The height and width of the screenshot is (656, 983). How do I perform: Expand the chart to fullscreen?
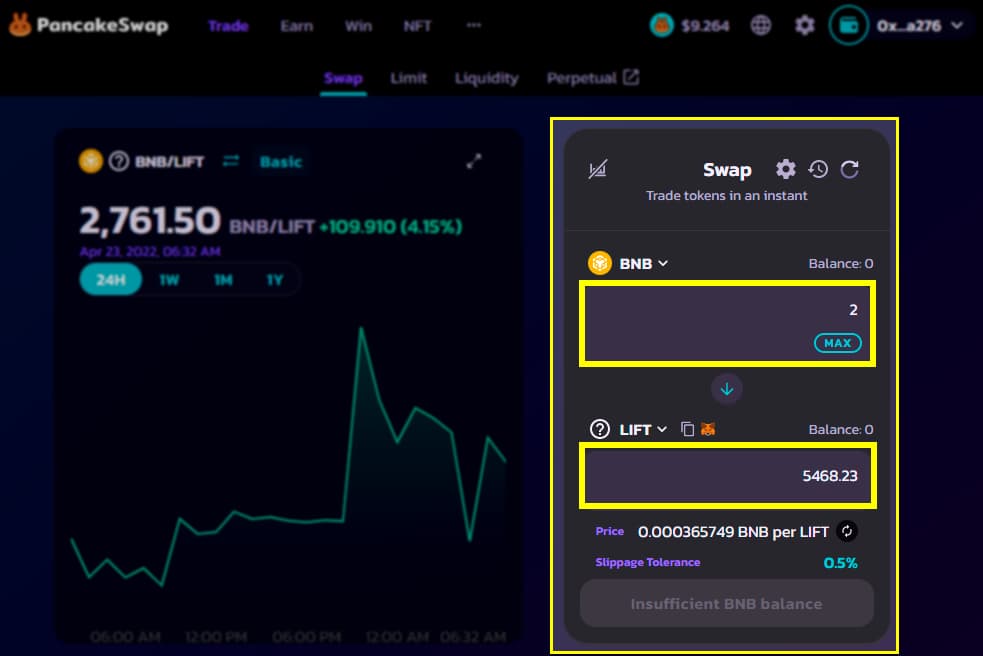coord(474,161)
